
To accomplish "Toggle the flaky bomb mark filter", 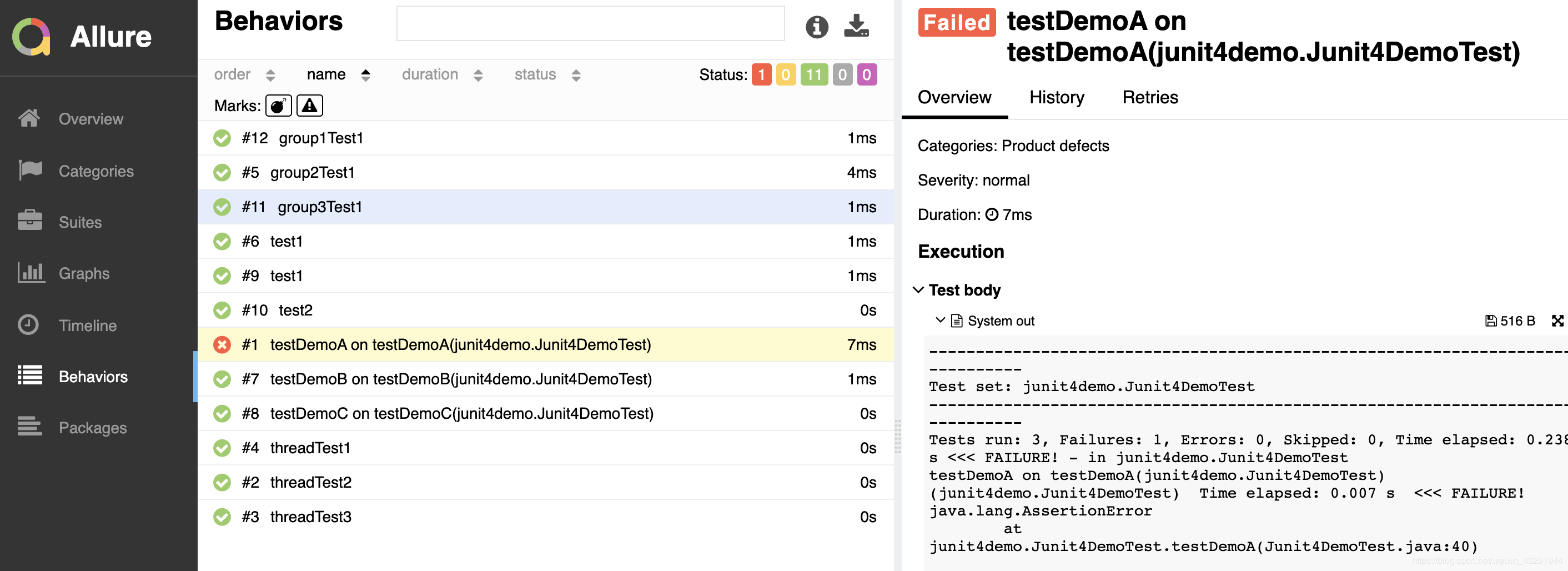I will click(x=278, y=106).
